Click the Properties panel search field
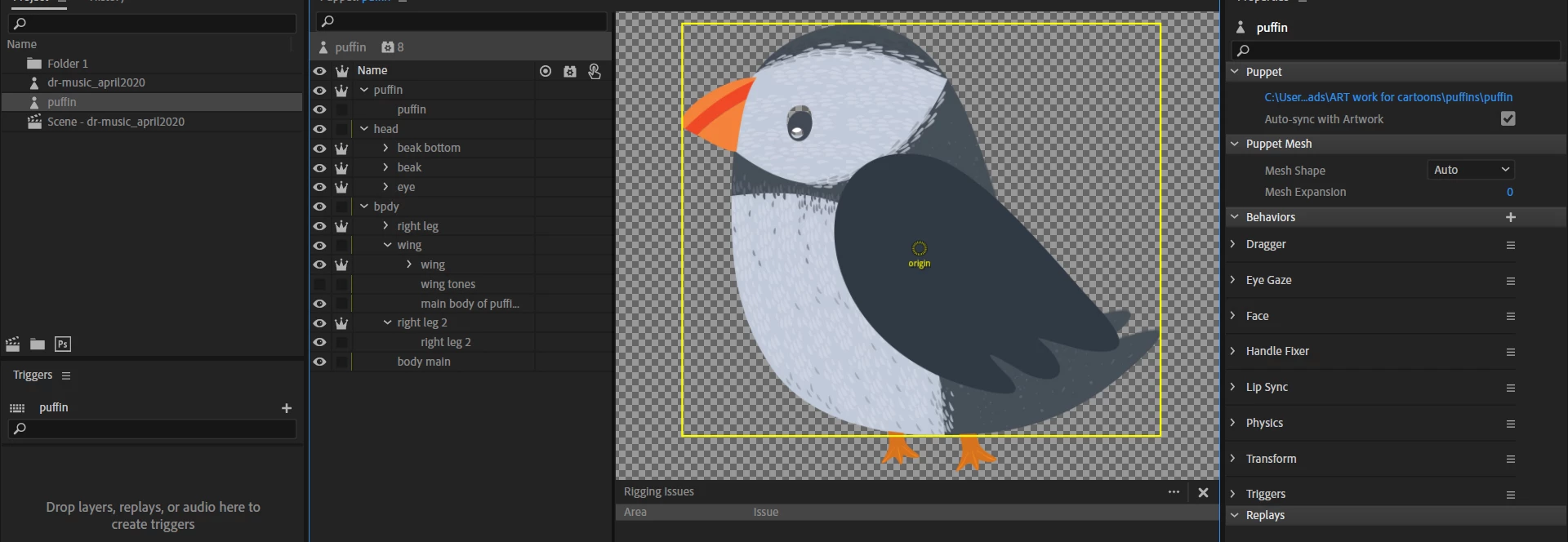The height and width of the screenshot is (542, 1568). click(x=1396, y=51)
